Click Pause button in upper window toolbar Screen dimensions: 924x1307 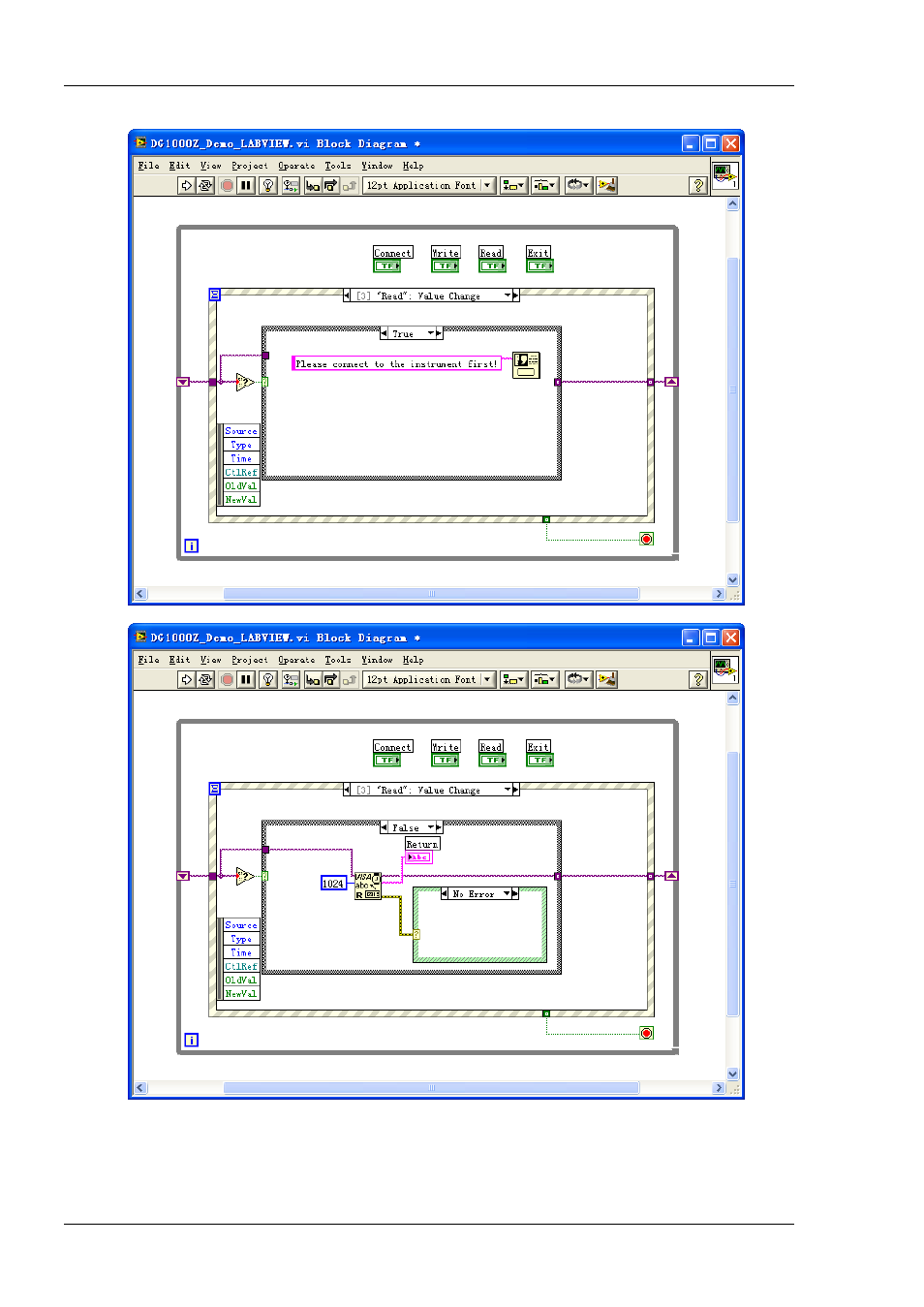246,185
